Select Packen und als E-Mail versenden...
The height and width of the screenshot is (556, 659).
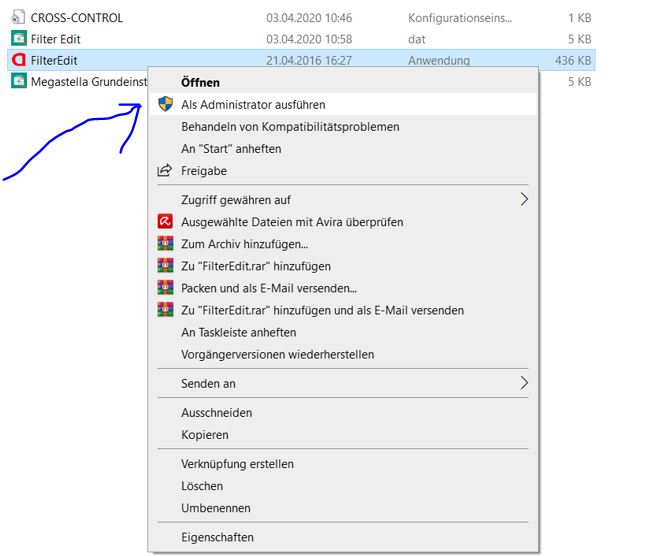pyautogui.click(x=343, y=288)
